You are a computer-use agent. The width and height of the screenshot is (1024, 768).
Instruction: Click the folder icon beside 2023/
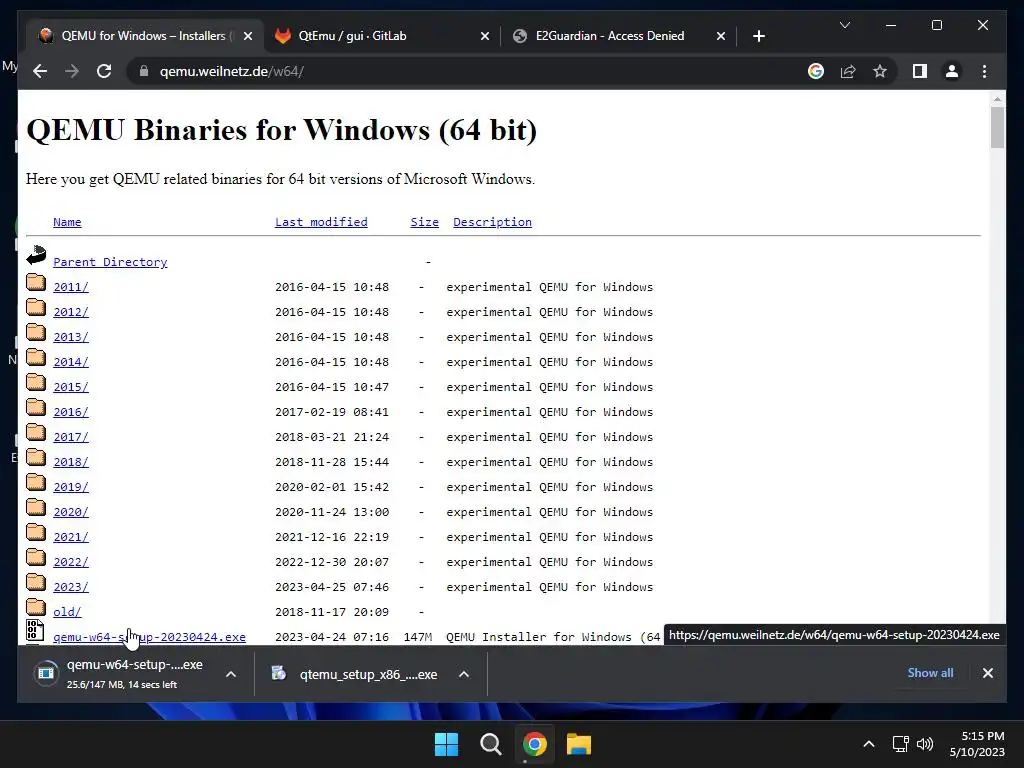click(x=36, y=583)
